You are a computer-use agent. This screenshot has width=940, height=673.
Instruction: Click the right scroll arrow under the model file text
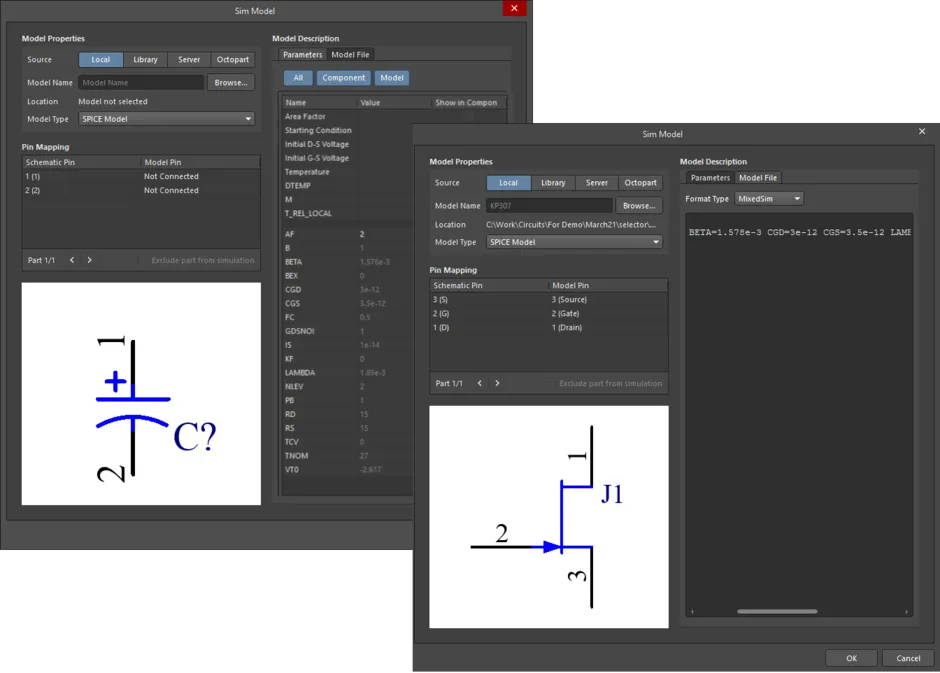coord(906,612)
